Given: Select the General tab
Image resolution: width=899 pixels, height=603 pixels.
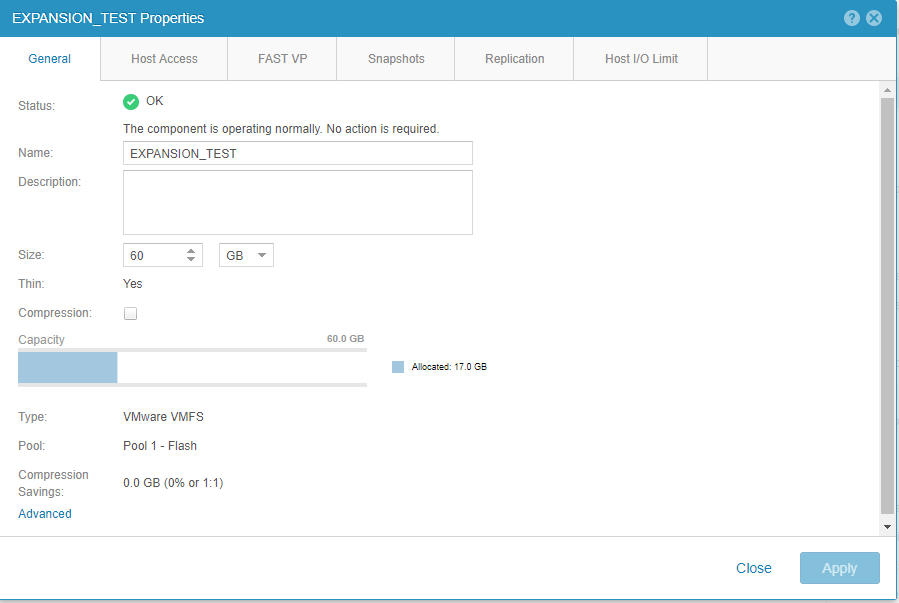Looking at the screenshot, I should pyautogui.click(x=50, y=58).
